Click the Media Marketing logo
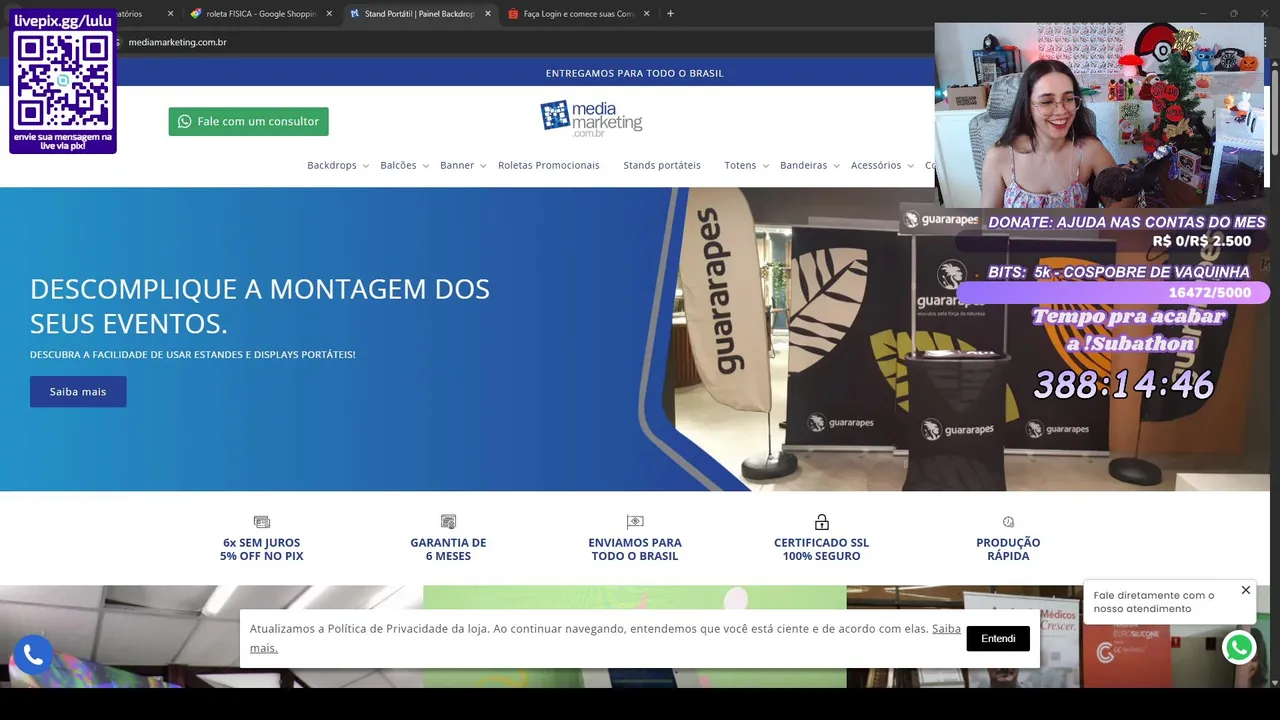The height and width of the screenshot is (720, 1280). pyautogui.click(x=591, y=119)
